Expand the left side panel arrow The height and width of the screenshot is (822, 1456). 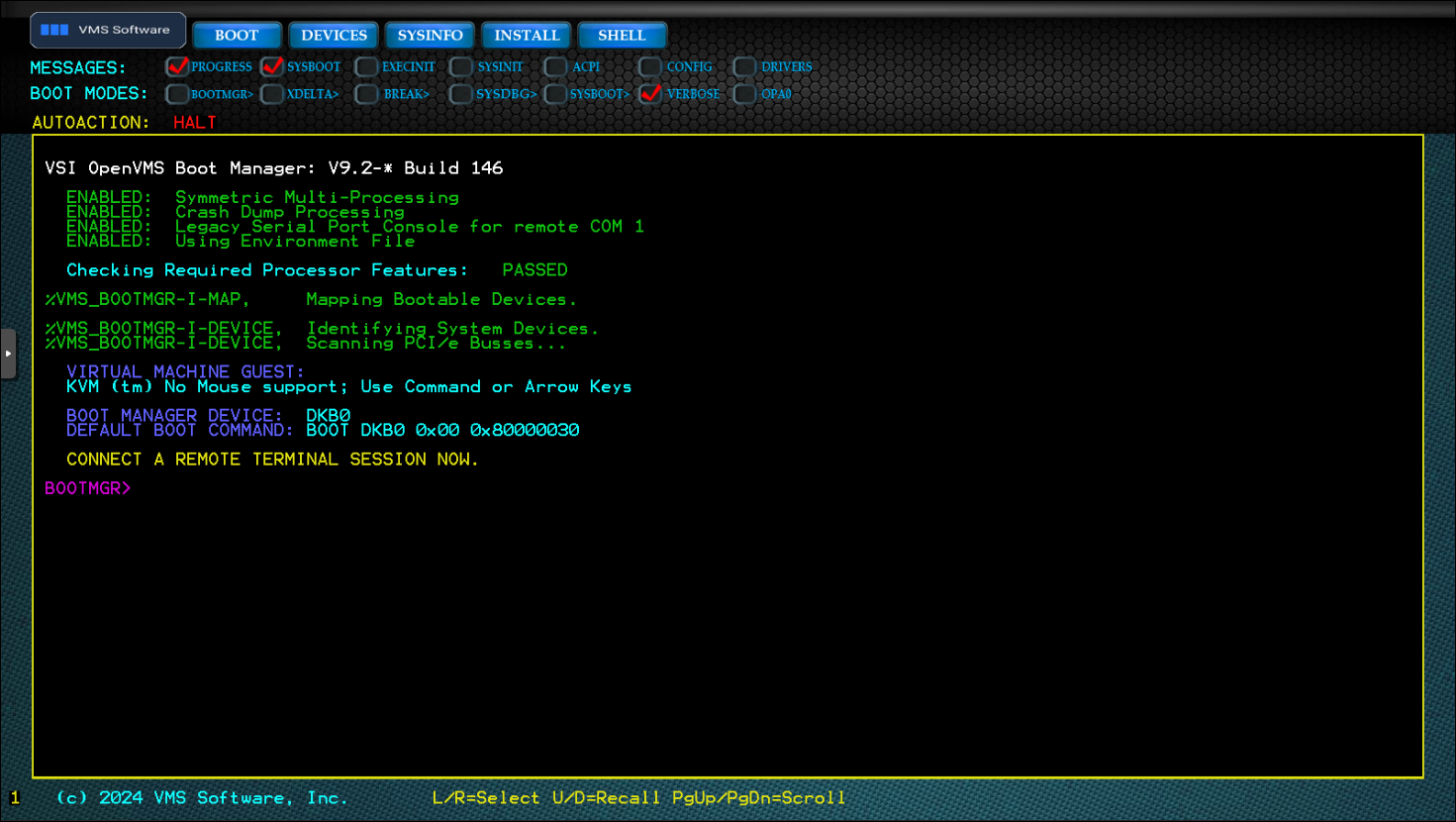[8, 354]
